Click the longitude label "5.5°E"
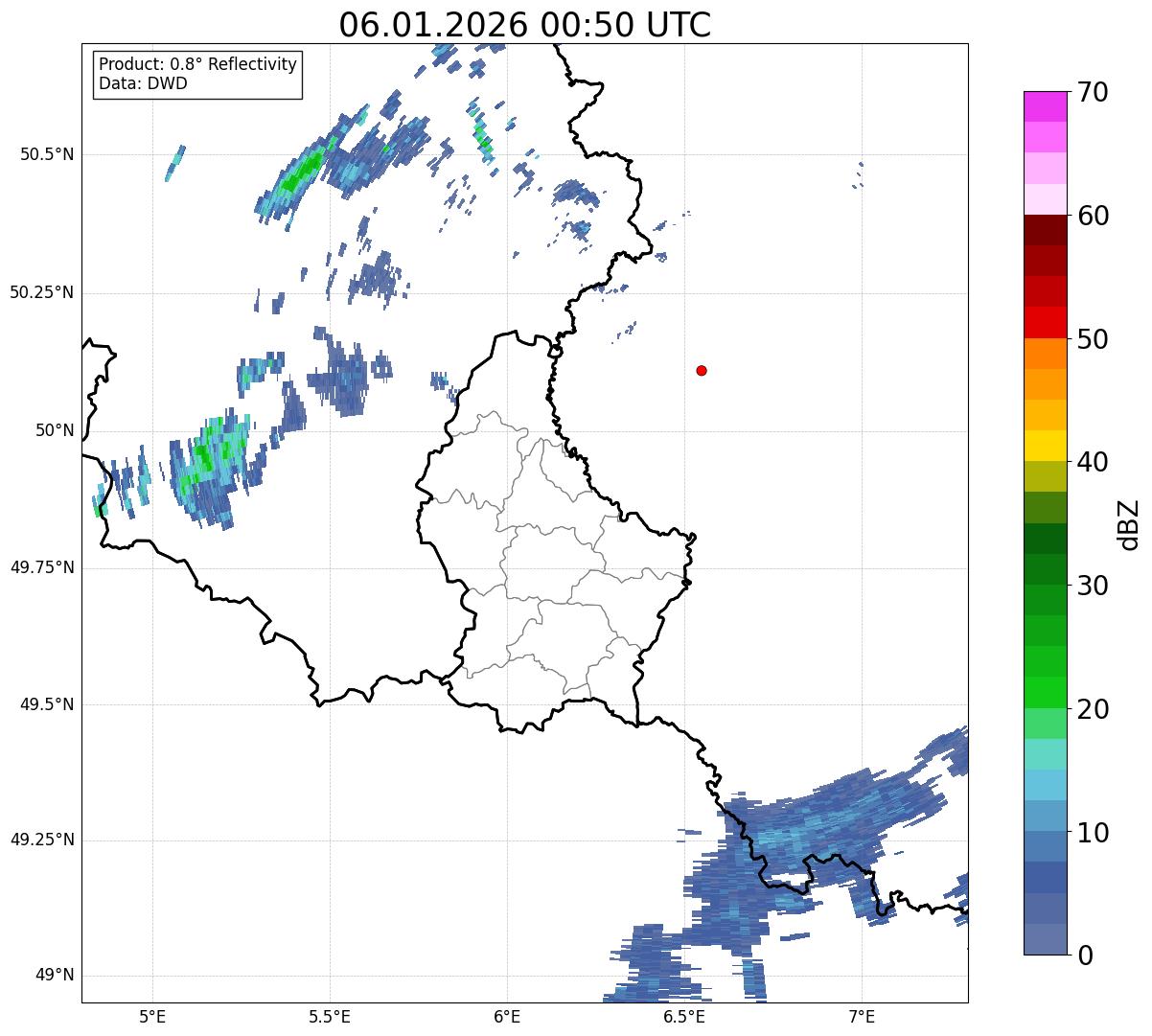The image size is (1152, 1036). point(330,1016)
